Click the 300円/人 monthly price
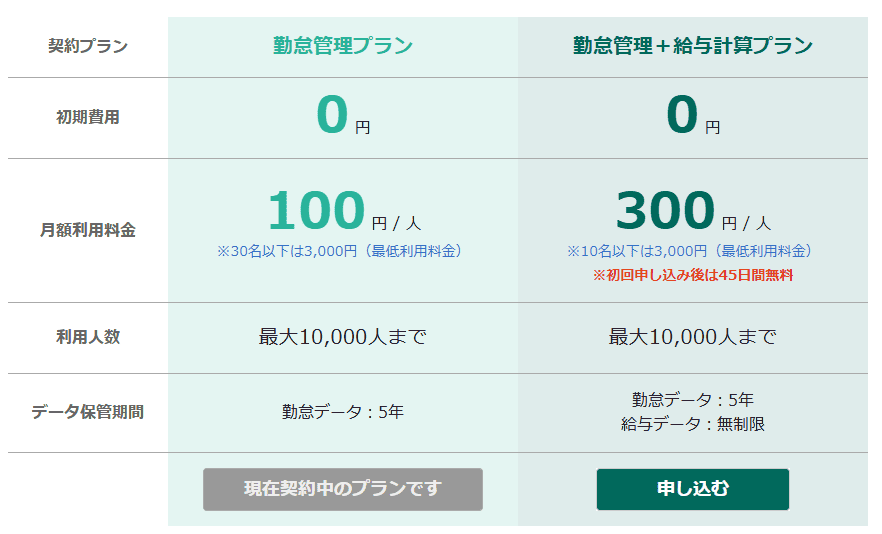Viewport: 882px width, 534px height. click(693, 210)
